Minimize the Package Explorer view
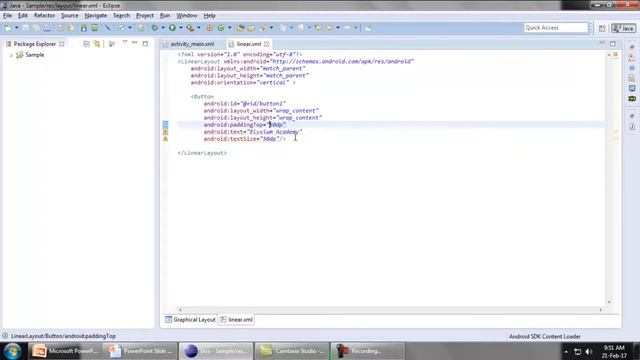This screenshot has width=640, height=360. coord(135,43)
